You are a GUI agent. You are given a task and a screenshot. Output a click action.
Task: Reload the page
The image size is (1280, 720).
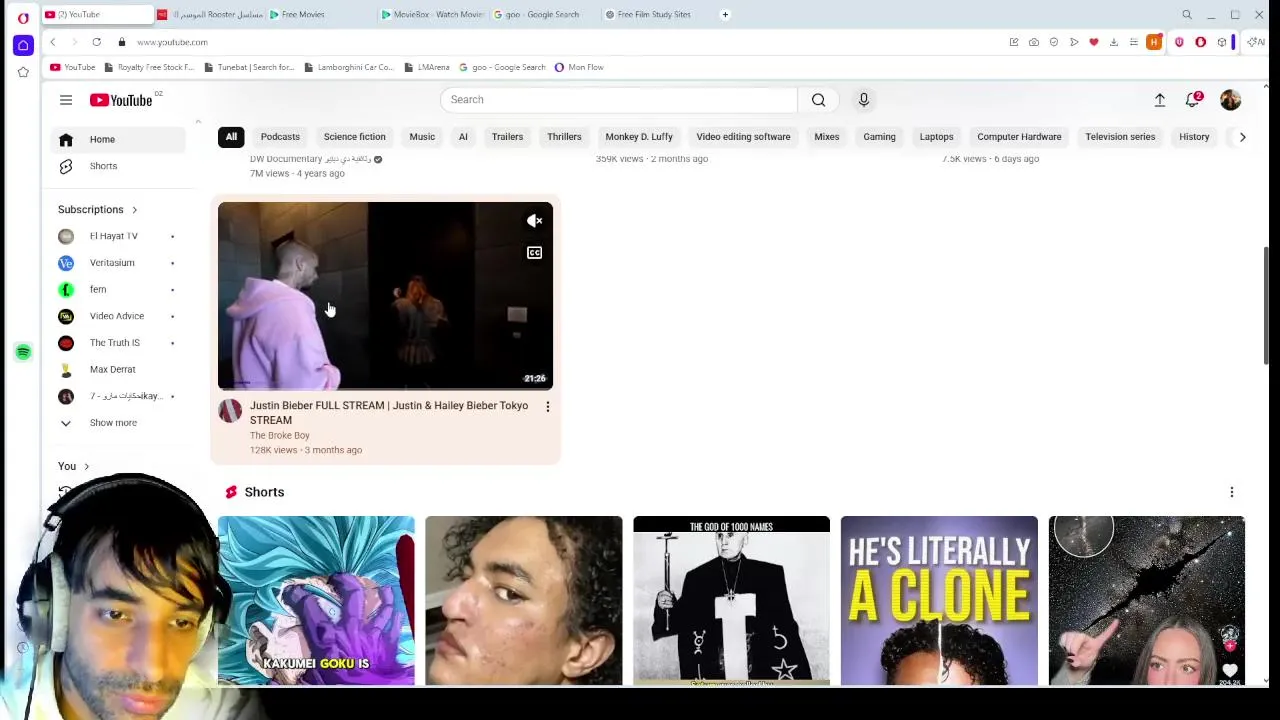point(96,42)
